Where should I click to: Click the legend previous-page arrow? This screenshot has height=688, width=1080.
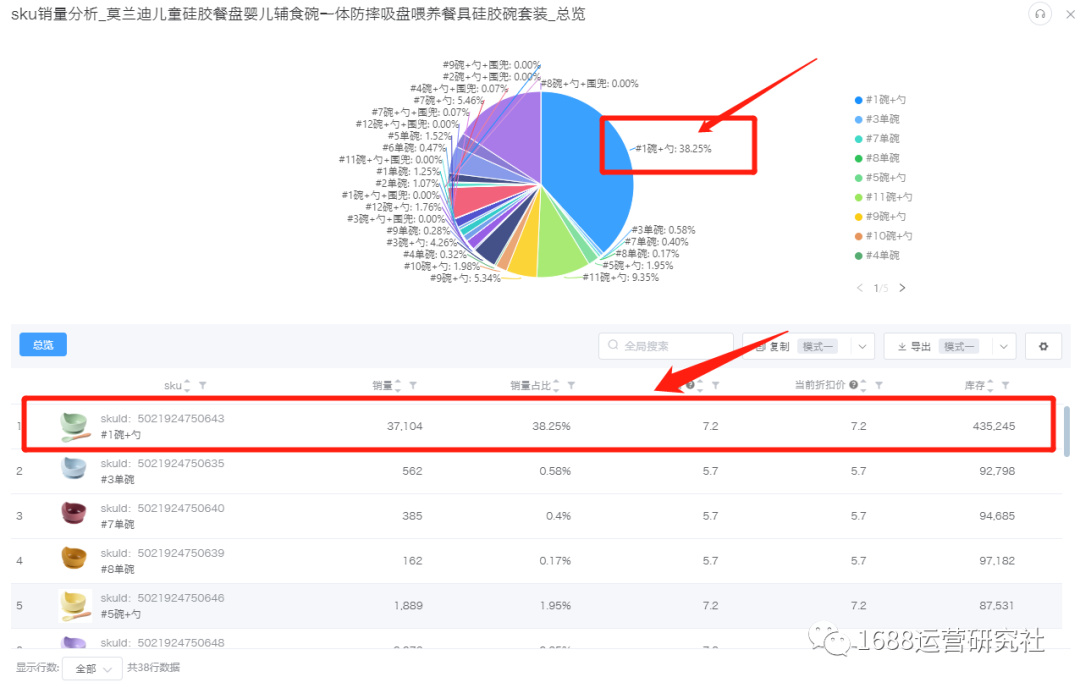pos(860,287)
